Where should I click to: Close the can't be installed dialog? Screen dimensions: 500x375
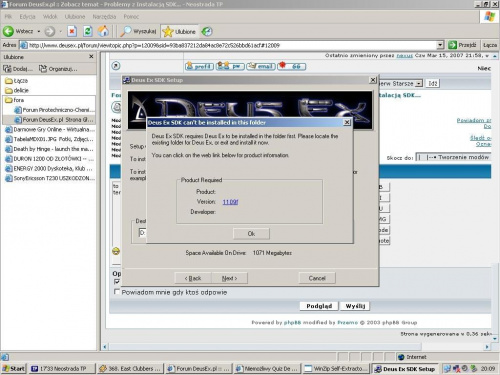point(347,122)
